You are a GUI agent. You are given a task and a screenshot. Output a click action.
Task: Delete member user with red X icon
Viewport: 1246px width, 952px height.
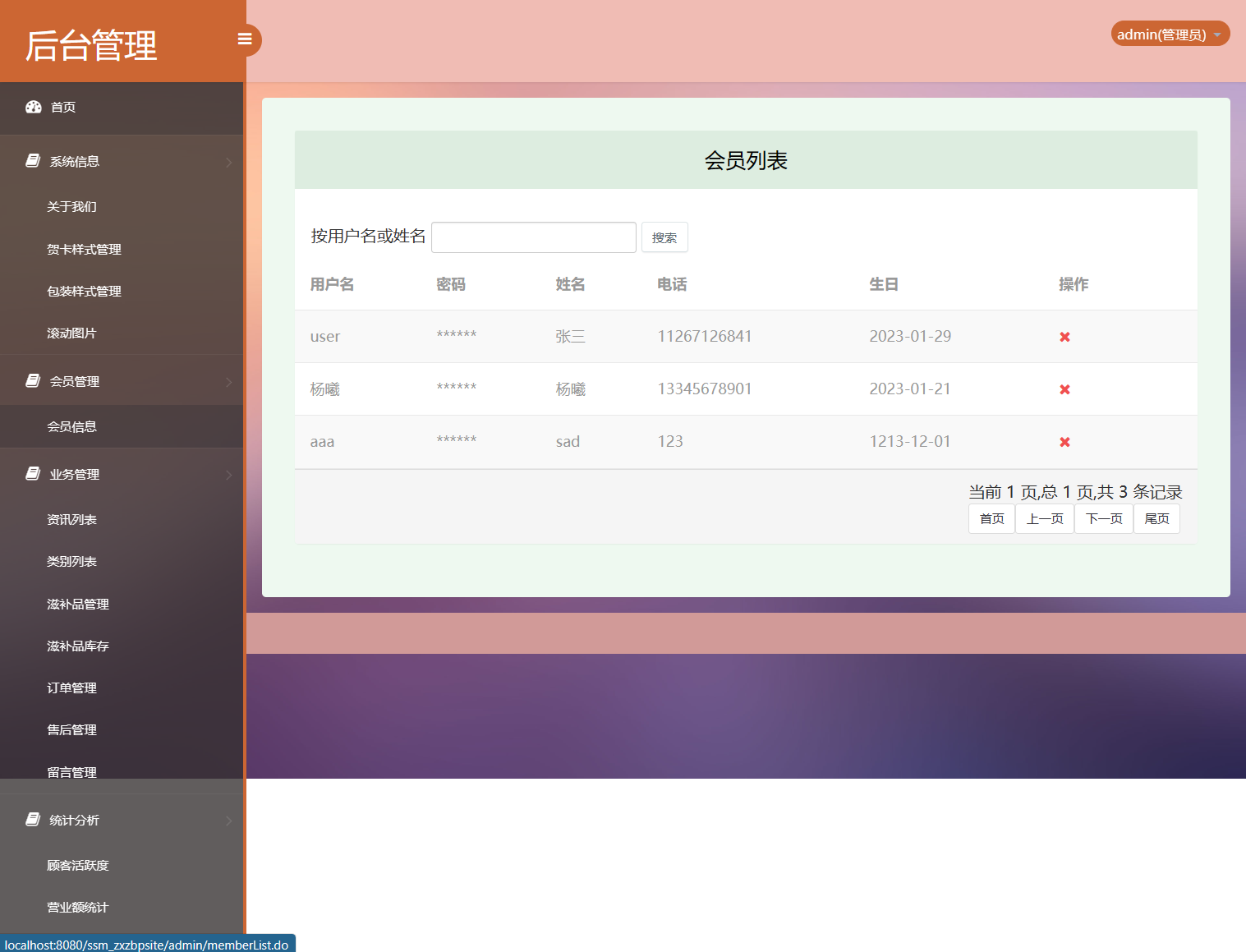1064,336
